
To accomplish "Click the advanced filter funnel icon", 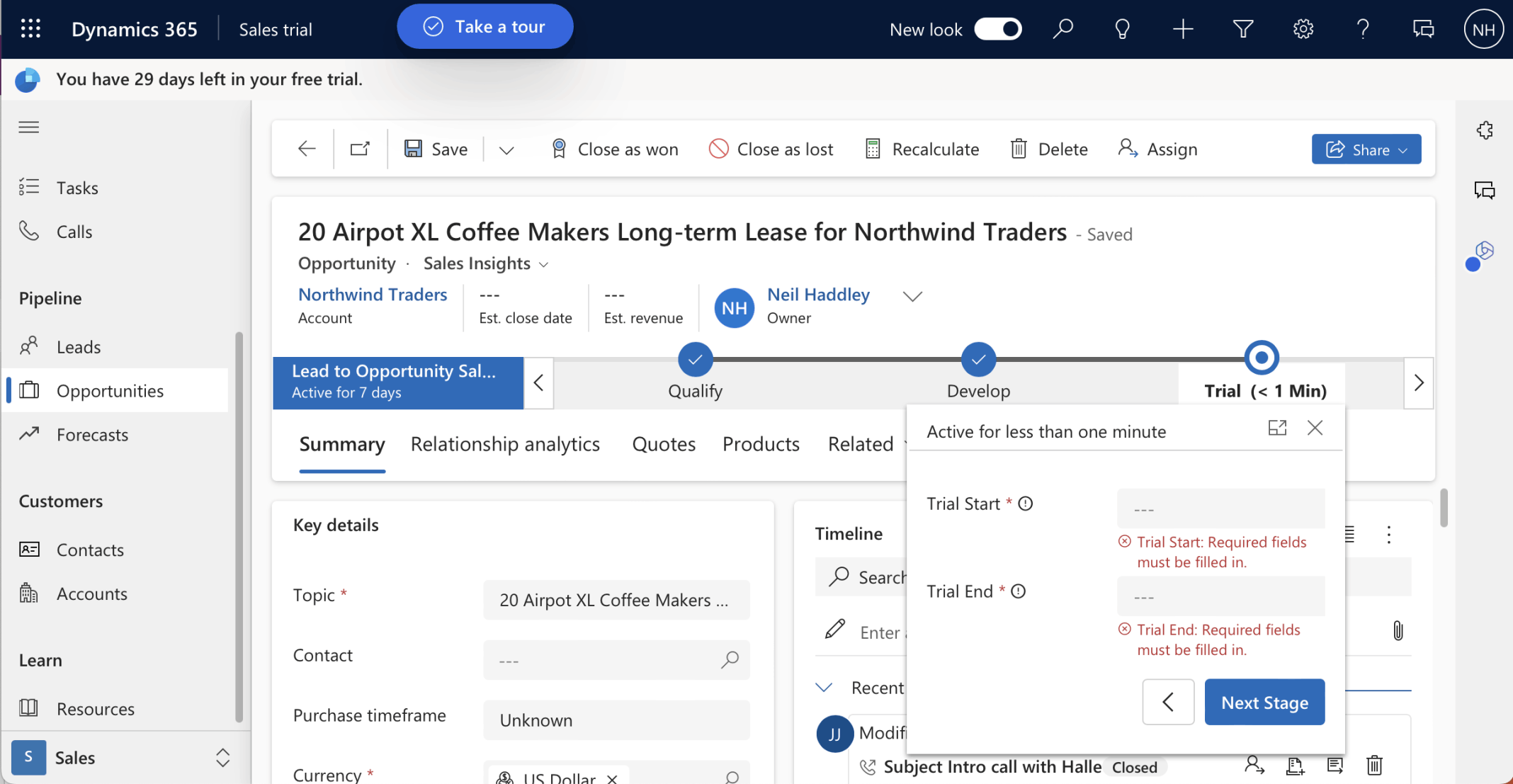I will click(x=1242, y=29).
